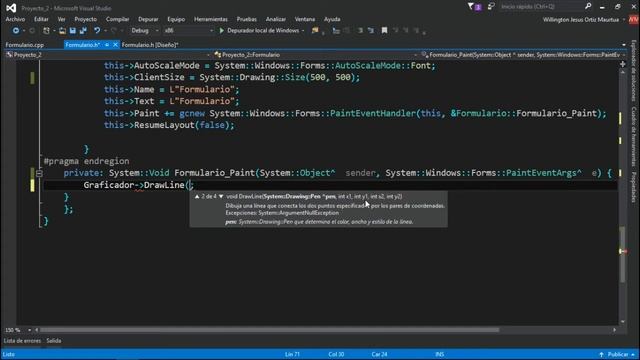
Task: Open the user account Willington Jesus dropdown
Action: tap(584, 20)
